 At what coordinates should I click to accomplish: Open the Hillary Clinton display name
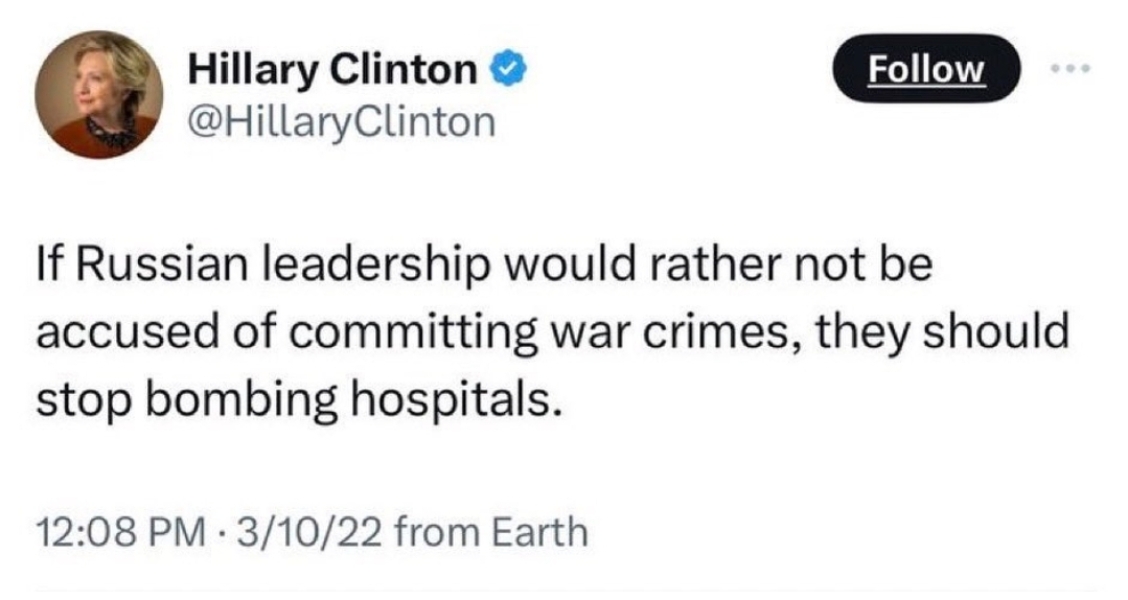pos(332,70)
